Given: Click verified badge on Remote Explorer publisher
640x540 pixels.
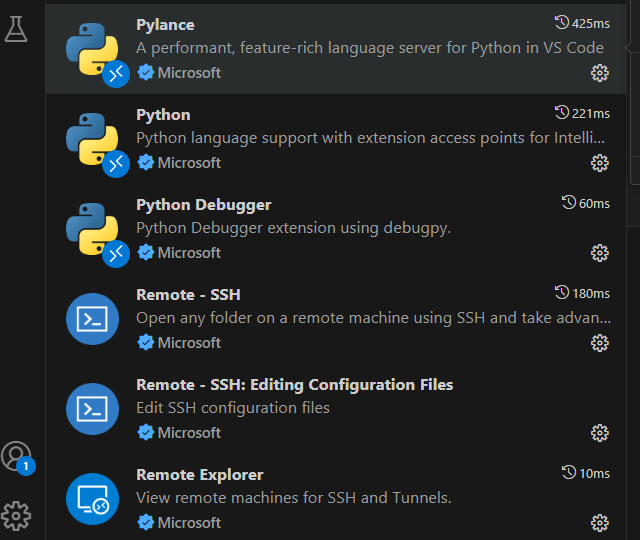Looking at the screenshot, I should click(146, 522).
